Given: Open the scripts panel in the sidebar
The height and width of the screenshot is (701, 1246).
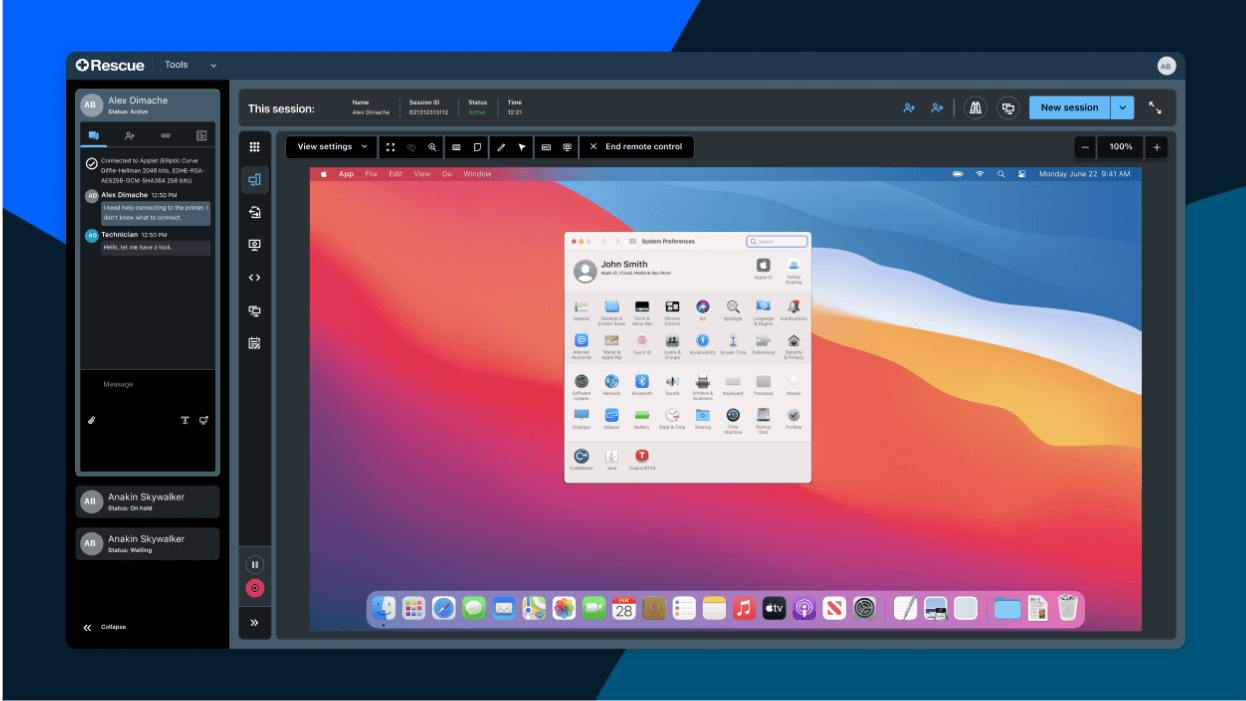Looking at the screenshot, I should tap(254, 276).
